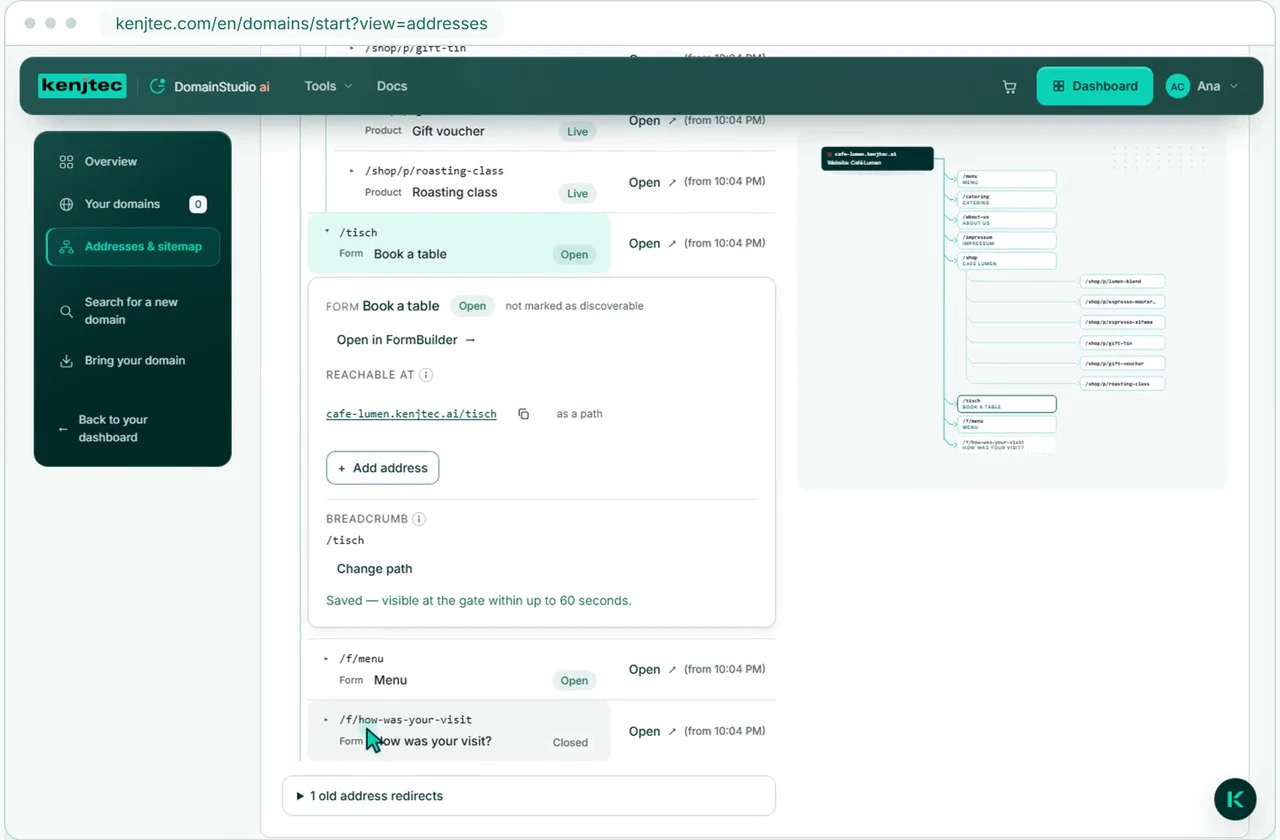The width and height of the screenshot is (1280, 840).
Task: Click the download icon for Bring your domain
Action: point(66,361)
